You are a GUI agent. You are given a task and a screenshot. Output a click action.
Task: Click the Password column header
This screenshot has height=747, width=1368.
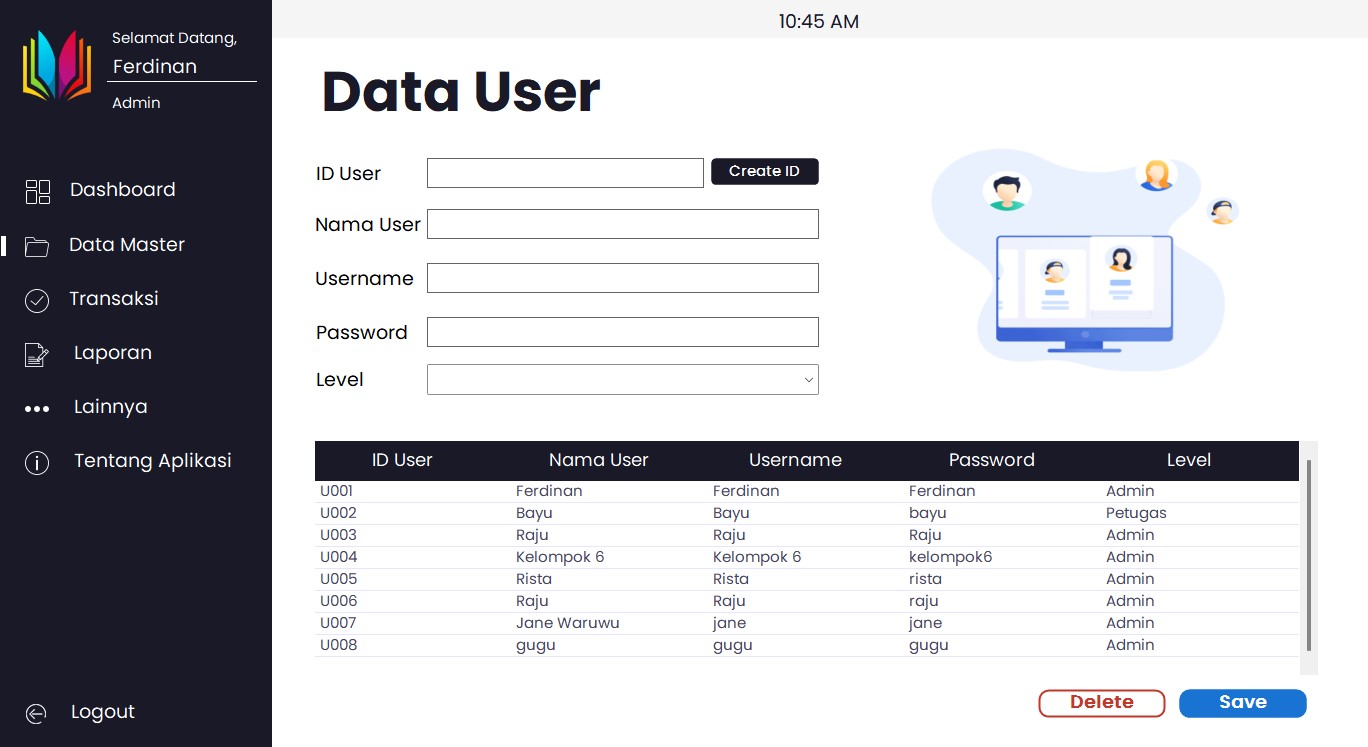coord(992,460)
